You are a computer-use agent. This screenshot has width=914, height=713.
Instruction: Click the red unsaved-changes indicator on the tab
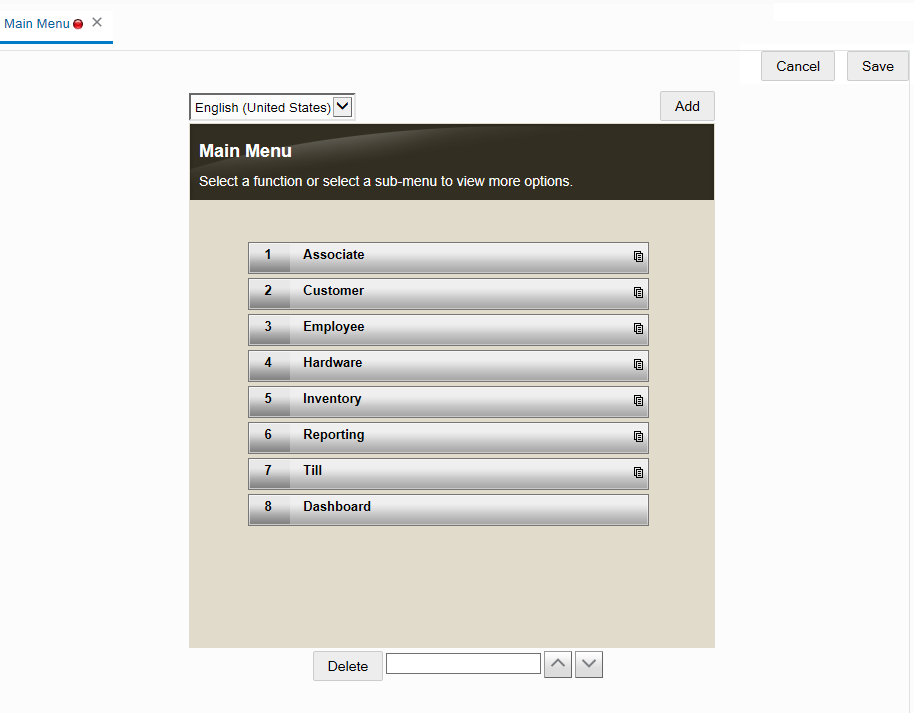(77, 23)
